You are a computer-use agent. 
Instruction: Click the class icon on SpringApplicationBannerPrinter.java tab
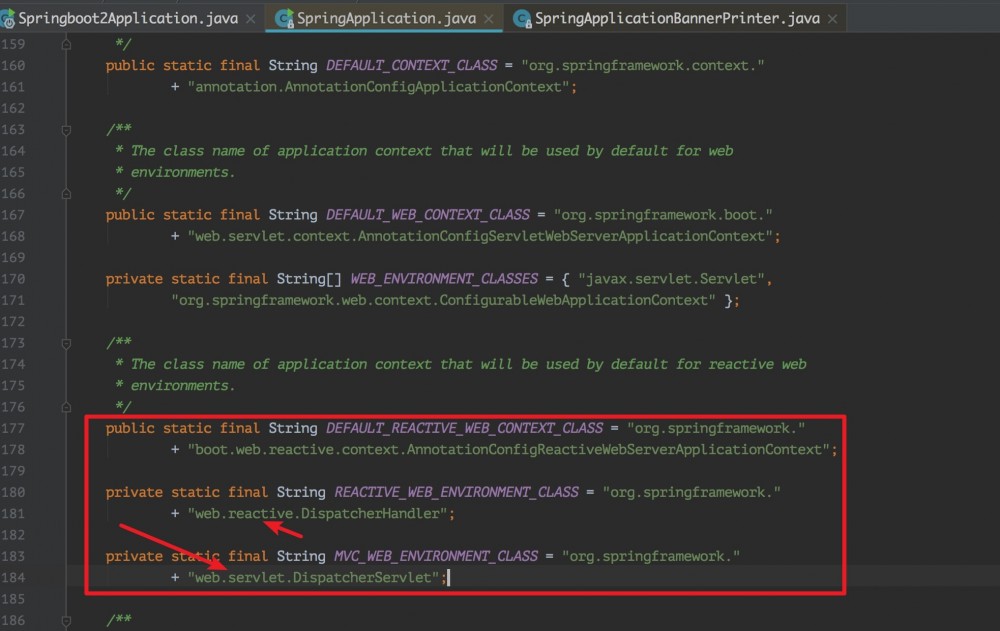pos(521,17)
